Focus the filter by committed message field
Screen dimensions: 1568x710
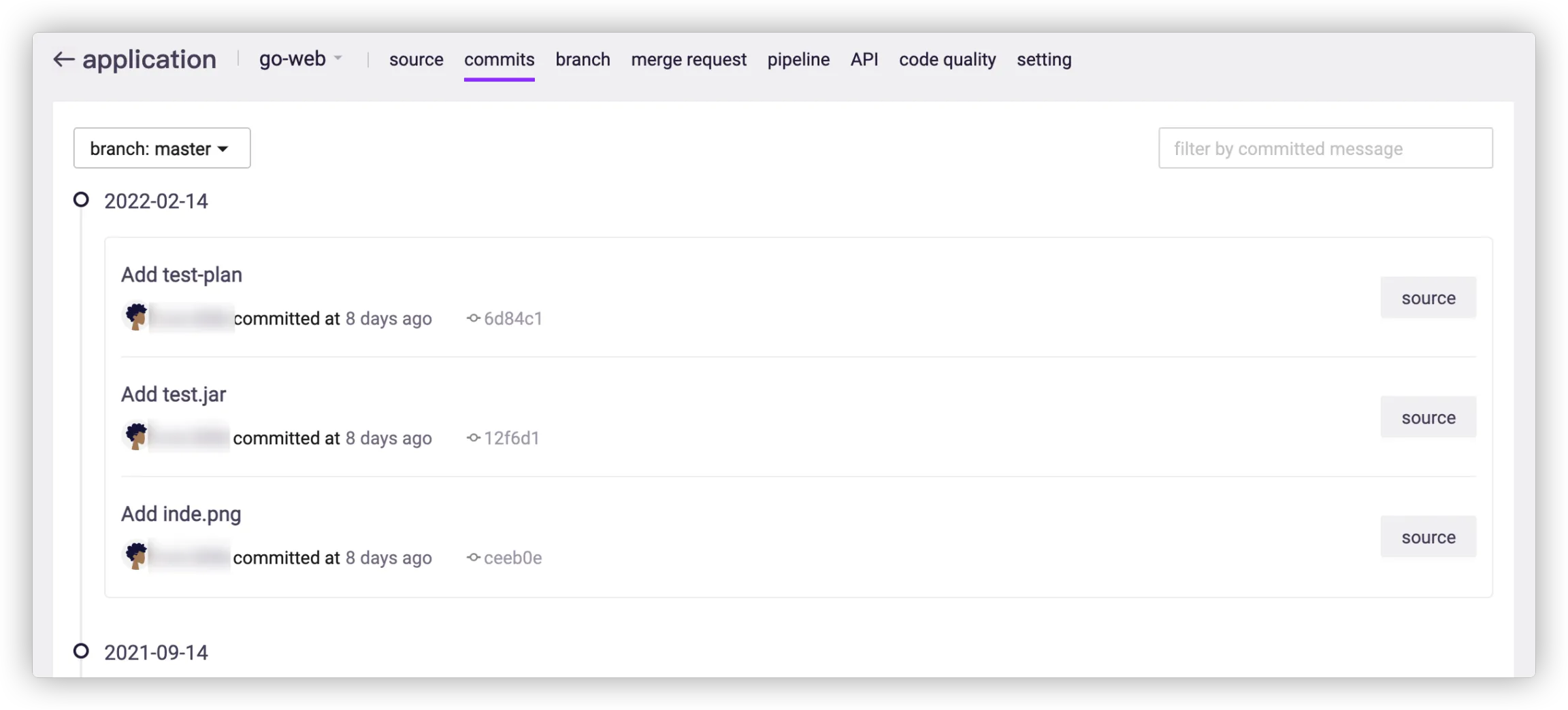pyautogui.click(x=1325, y=148)
